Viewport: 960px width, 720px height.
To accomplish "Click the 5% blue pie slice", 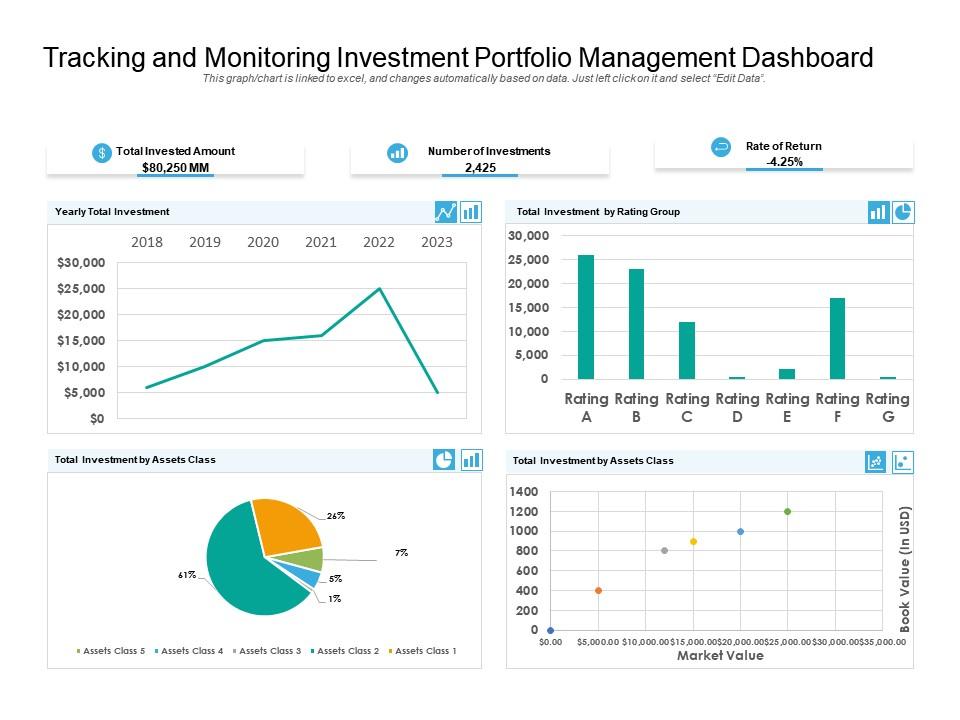I will [x=305, y=575].
